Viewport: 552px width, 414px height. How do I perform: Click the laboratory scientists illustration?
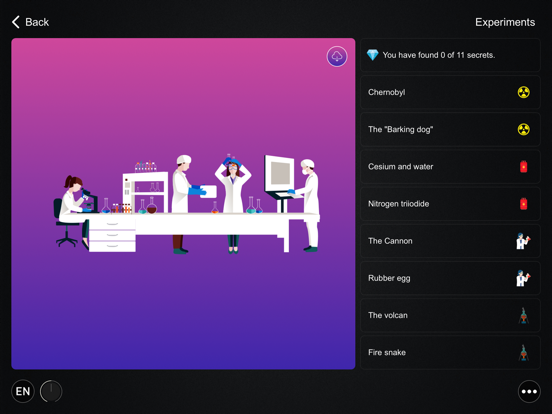[187, 204]
